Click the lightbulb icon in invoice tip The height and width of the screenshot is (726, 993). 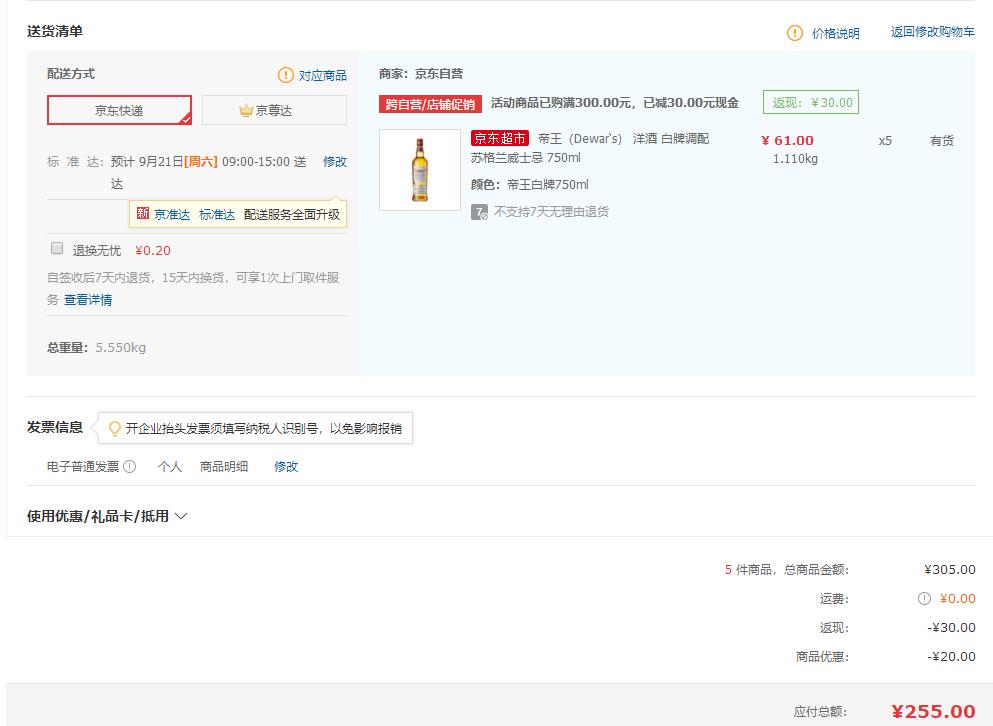pos(115,429)
